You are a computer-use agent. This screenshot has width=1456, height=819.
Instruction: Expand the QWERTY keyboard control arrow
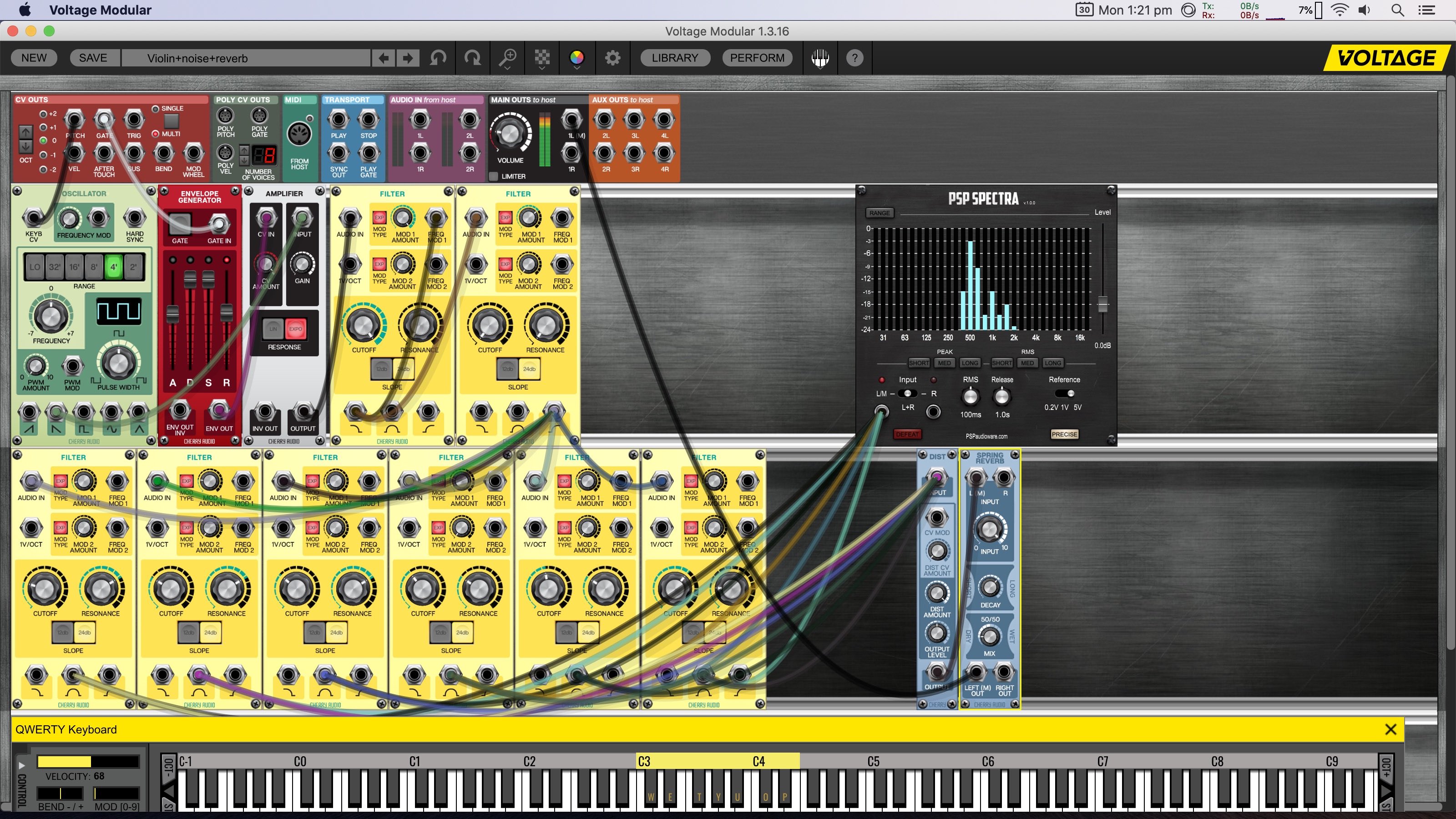[x=21, y=765]
